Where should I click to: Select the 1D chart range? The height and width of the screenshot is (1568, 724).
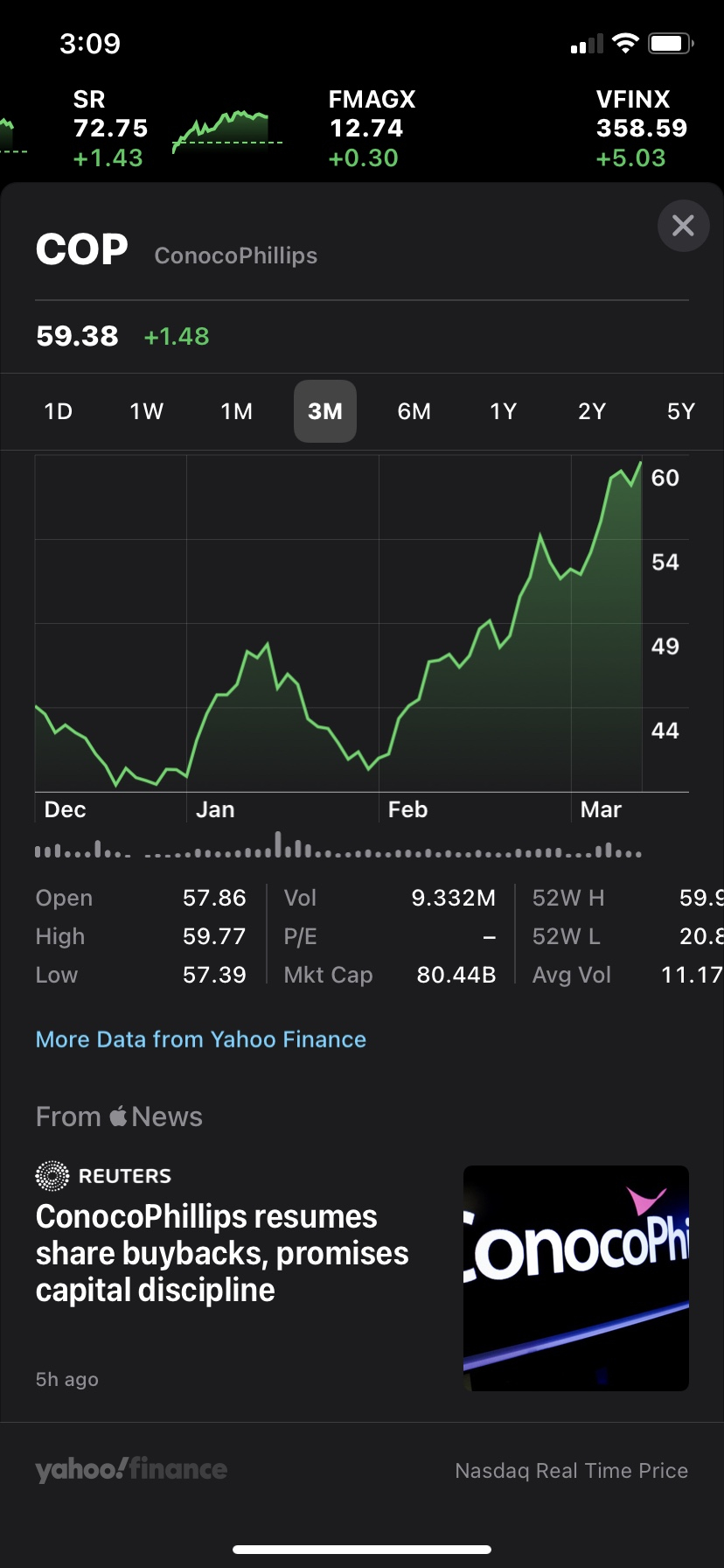coord(59,411)
